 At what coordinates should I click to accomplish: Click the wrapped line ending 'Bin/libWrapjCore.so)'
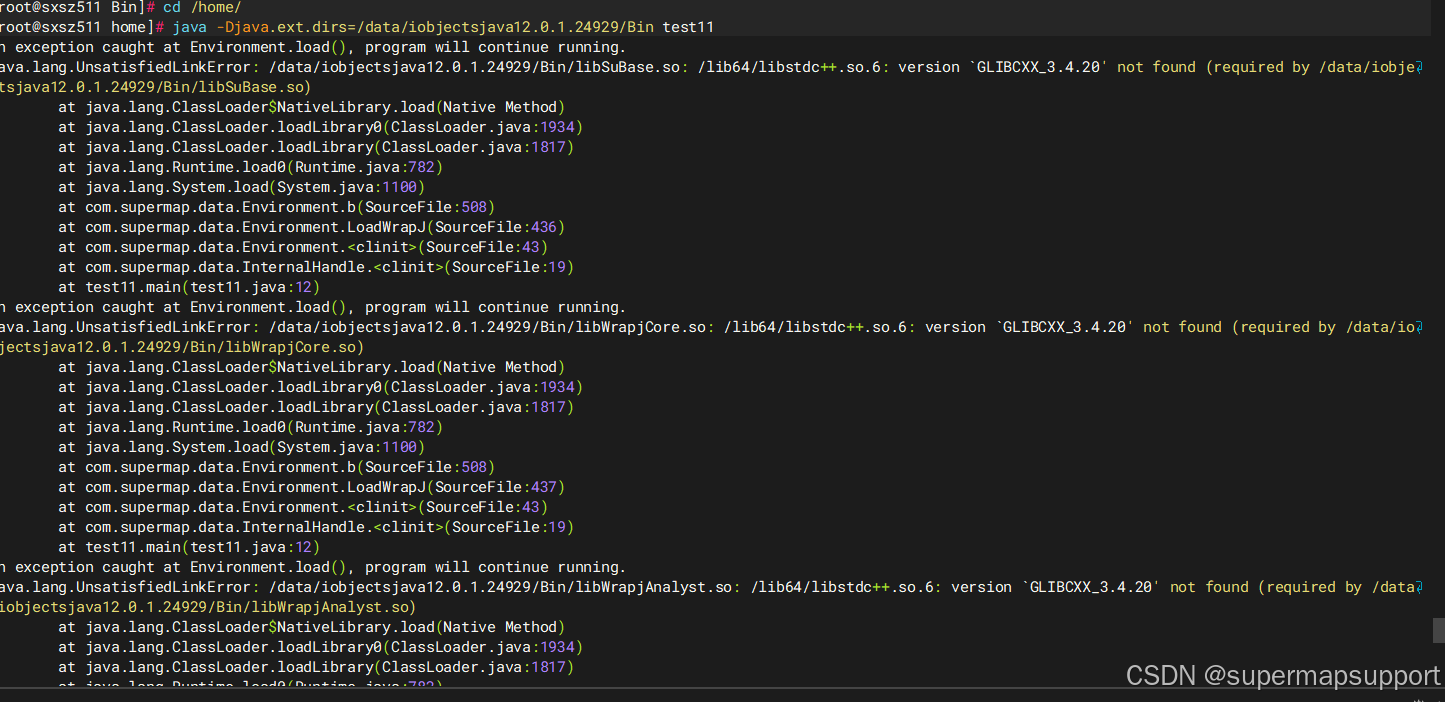[181, 347]
